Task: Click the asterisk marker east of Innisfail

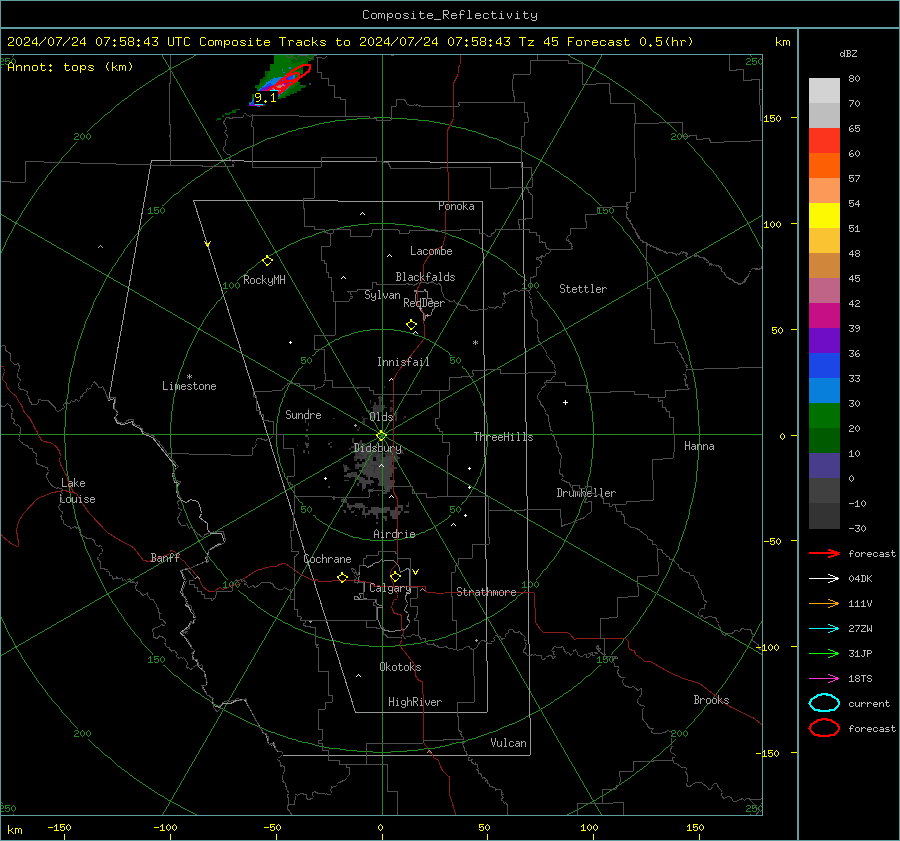Action: click(475, 343)
